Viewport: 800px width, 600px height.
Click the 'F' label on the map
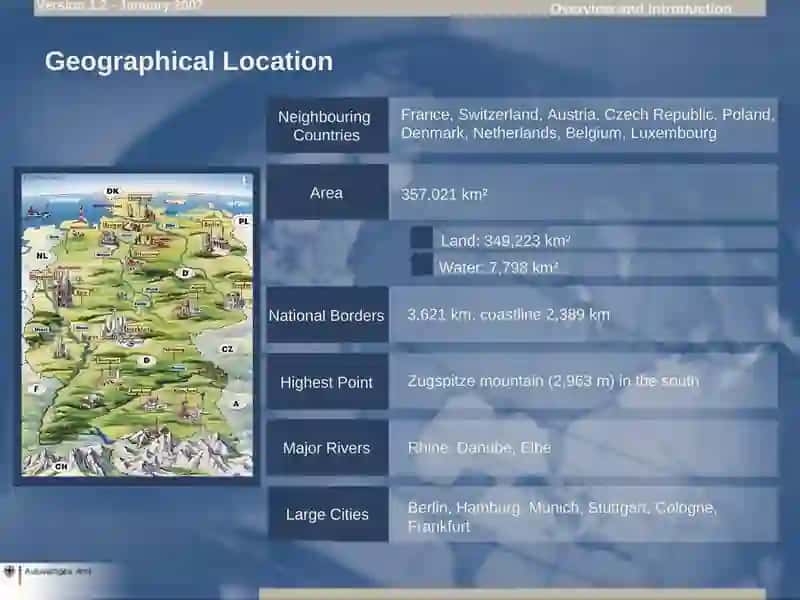[x=36, y=389]
